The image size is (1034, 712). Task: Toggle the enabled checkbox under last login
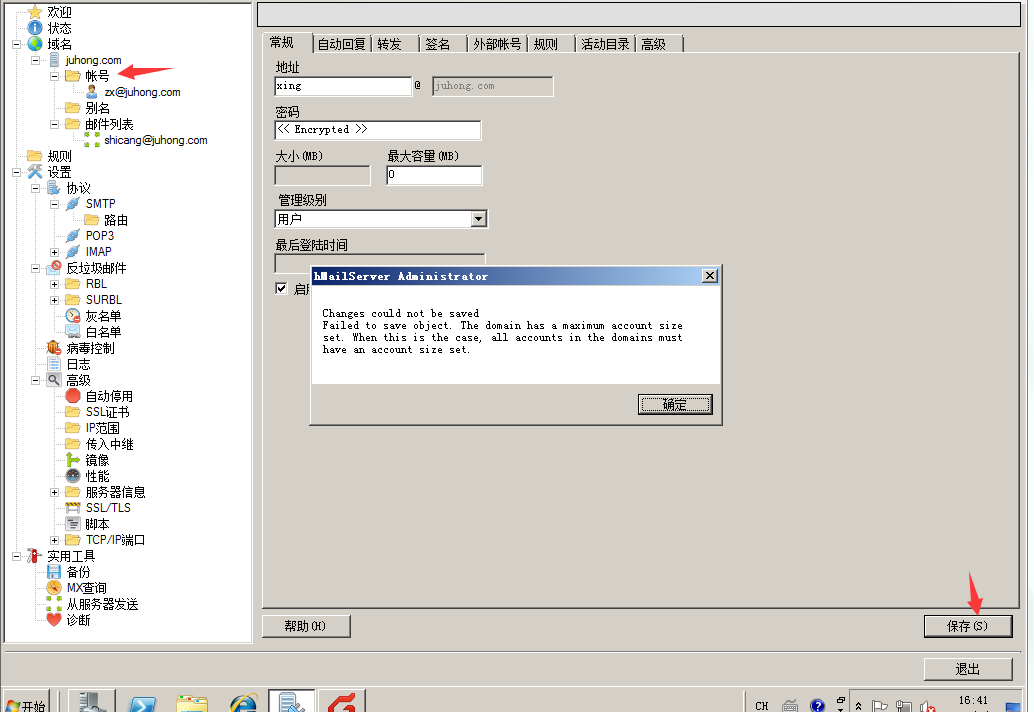[281, 289]
